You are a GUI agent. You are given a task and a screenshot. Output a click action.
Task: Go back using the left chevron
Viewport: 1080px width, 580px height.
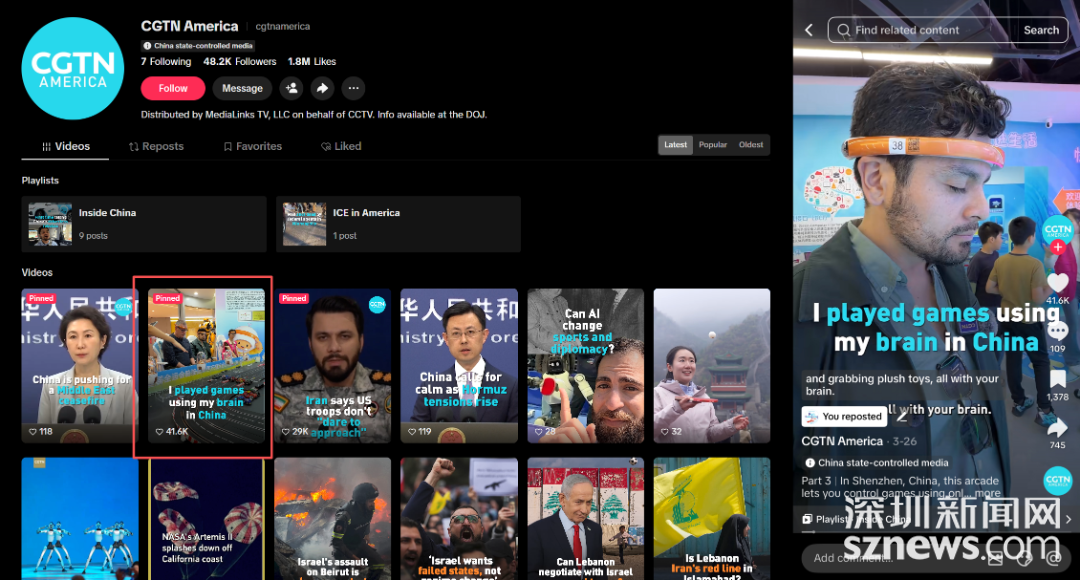tap(809, 30)
